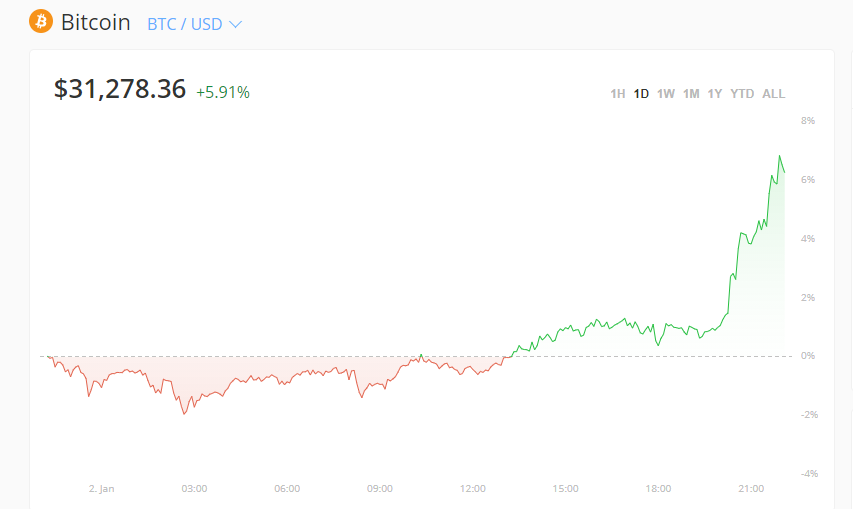853x509 pixels.
Task: Click the 2. Jan date label
Action: tap(102, 489)
